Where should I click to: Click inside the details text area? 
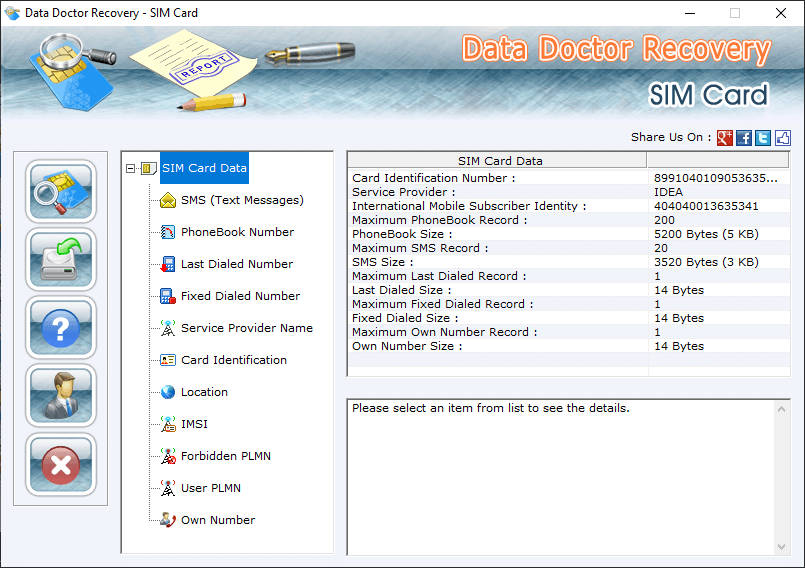tap(561, 478)
